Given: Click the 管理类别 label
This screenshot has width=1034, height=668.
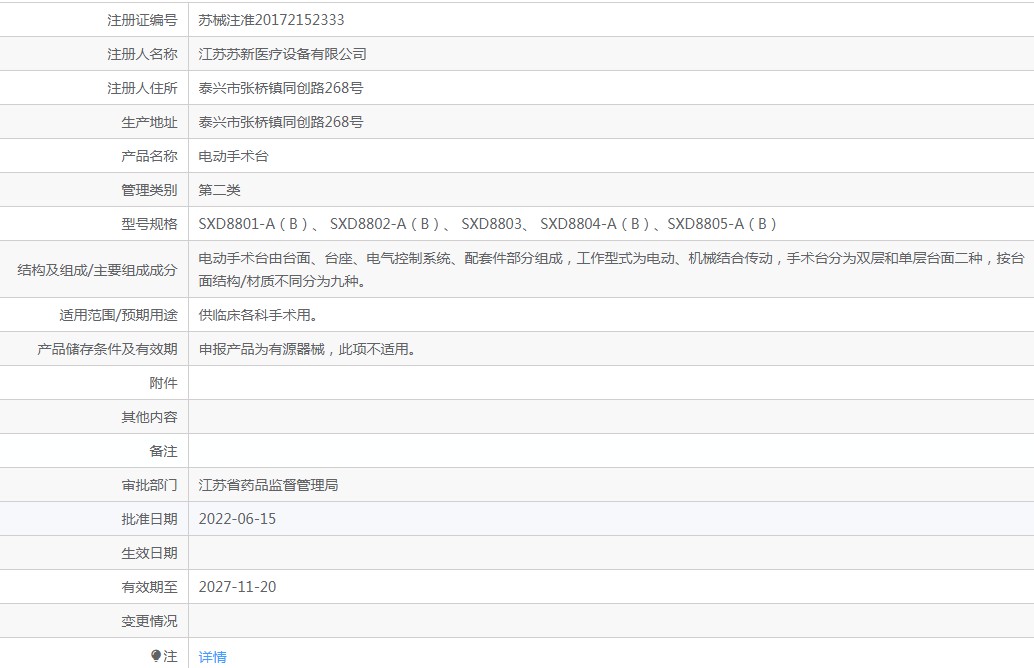Looking at the screenshot, I should pos(149,190).
